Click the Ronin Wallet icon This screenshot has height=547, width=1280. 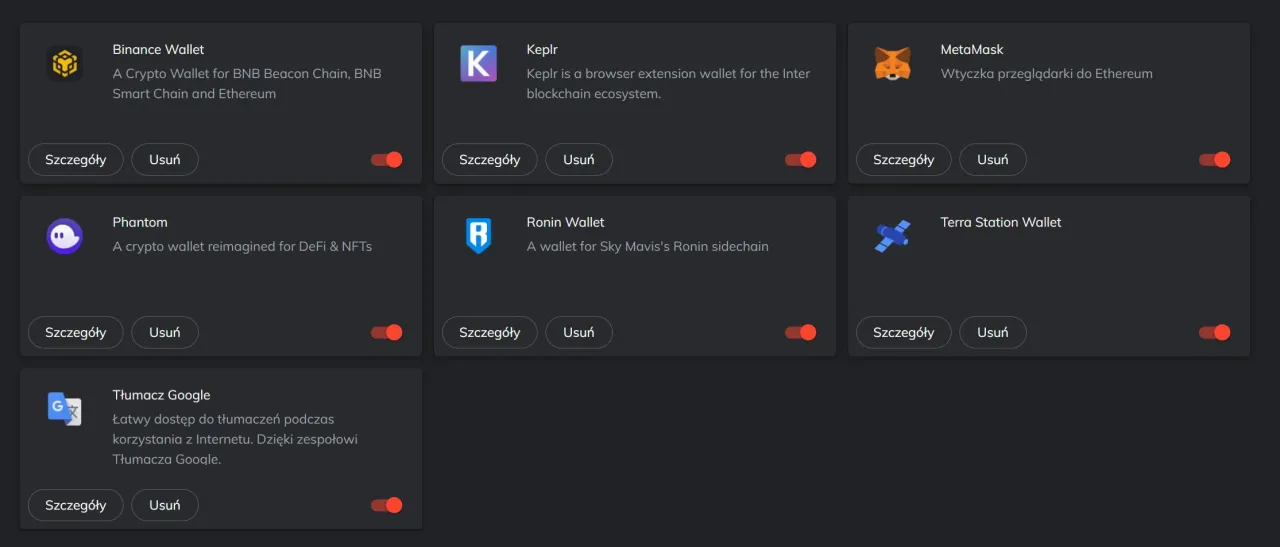478,236
